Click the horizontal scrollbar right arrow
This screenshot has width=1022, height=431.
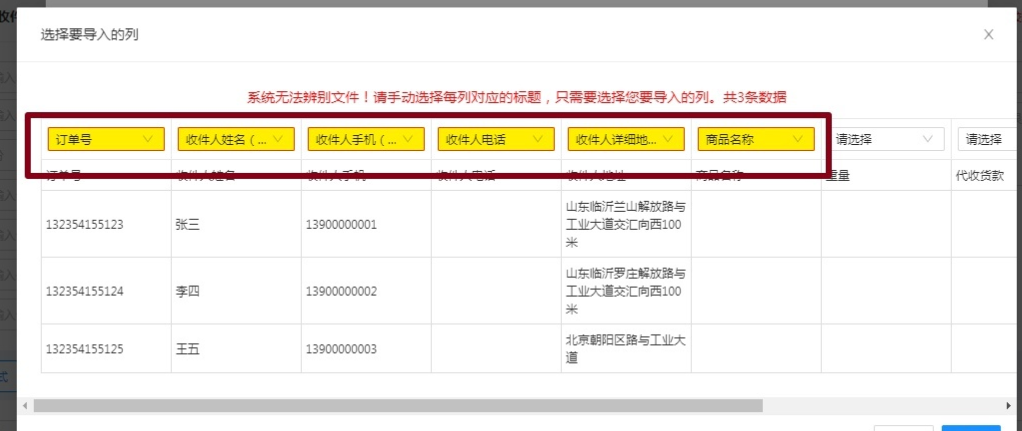(x=1008, y=406)
